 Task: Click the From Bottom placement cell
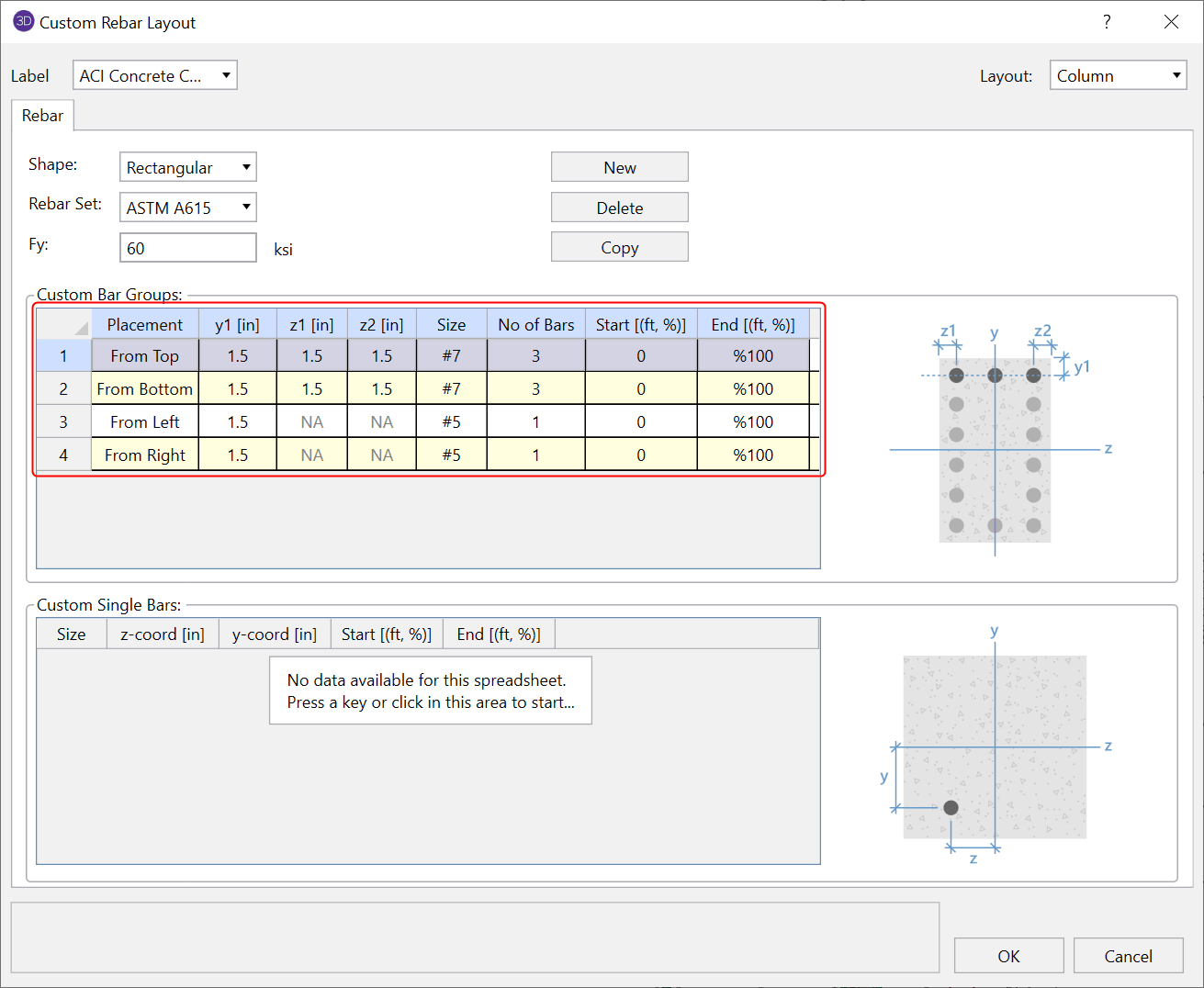pyautogui.click(x=145, y=389)
